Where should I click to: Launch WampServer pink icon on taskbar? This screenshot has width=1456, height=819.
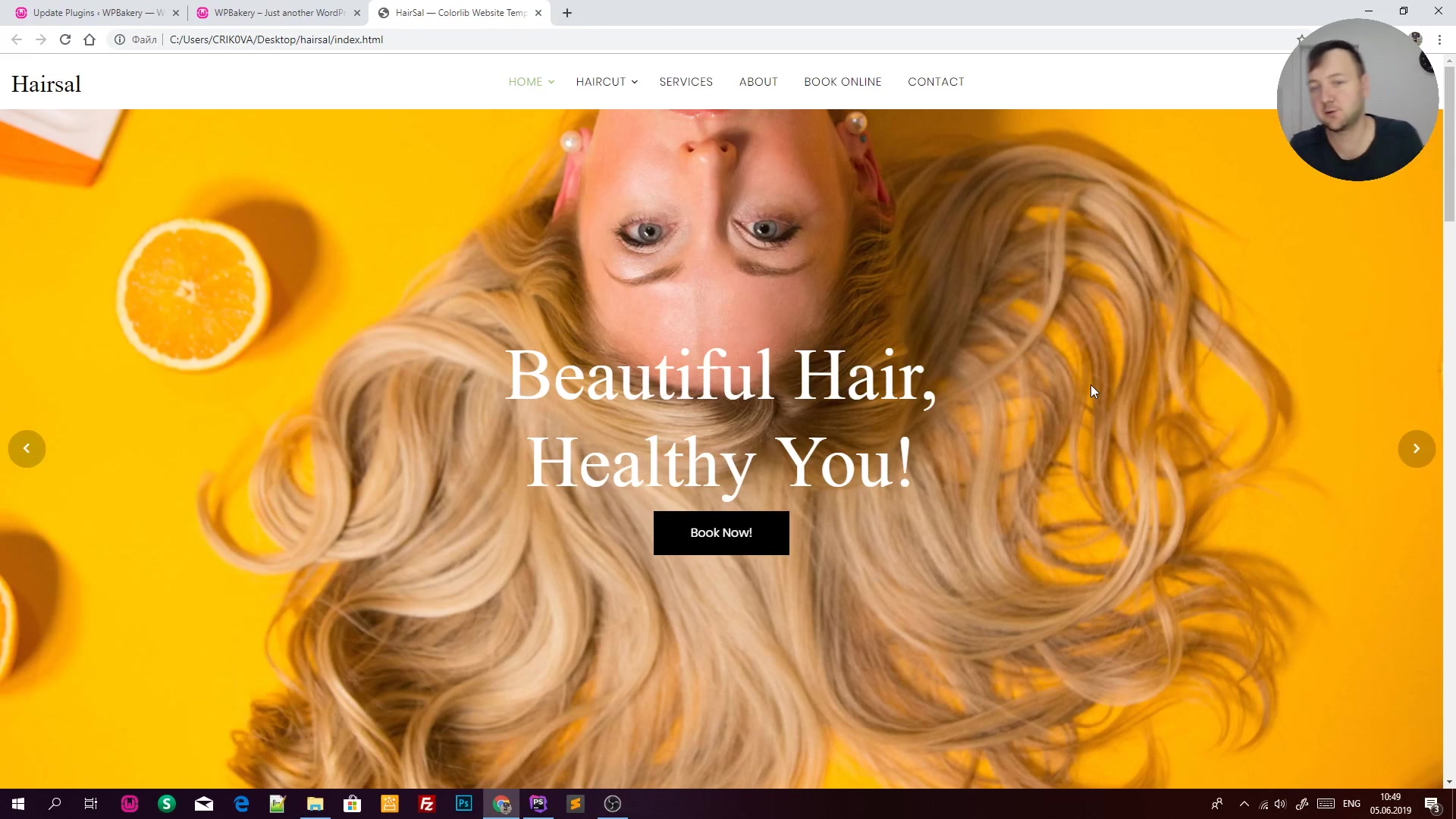(130, 804)
